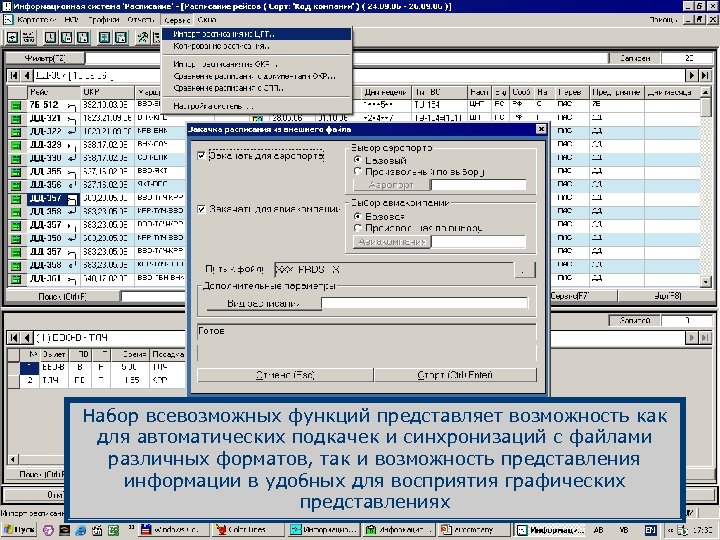Click the Поиск (Ctrl+F) button in flights panel
The image size is (720, 540).
coord(62,297)
